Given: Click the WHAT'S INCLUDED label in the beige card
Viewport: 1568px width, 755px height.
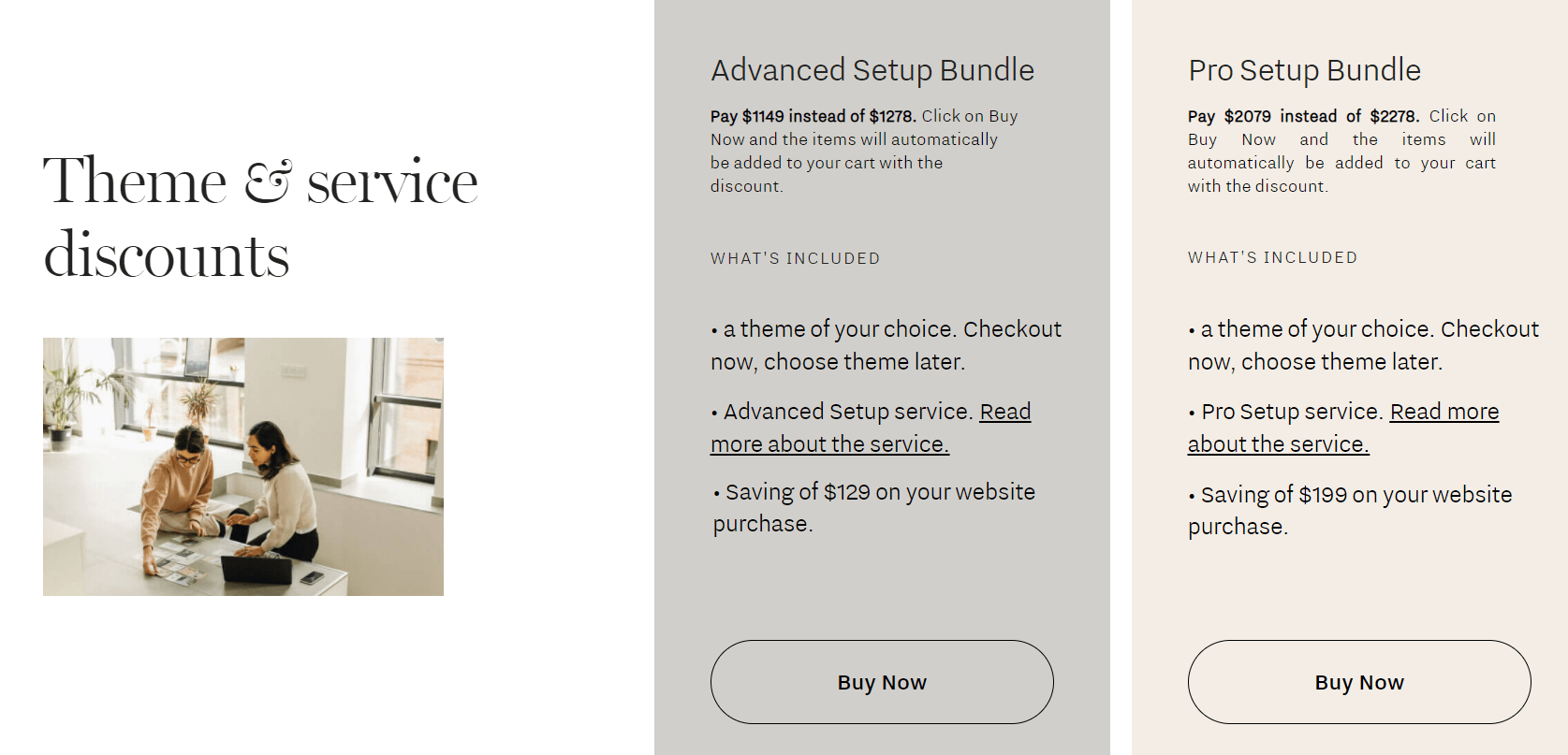Looking at the screenshot, I should point(1273,257).
